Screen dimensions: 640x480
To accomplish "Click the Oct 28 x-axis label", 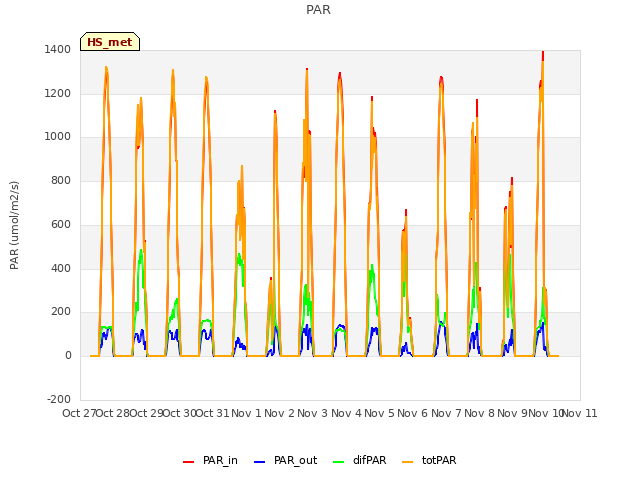I will click(x=113, y=413).
